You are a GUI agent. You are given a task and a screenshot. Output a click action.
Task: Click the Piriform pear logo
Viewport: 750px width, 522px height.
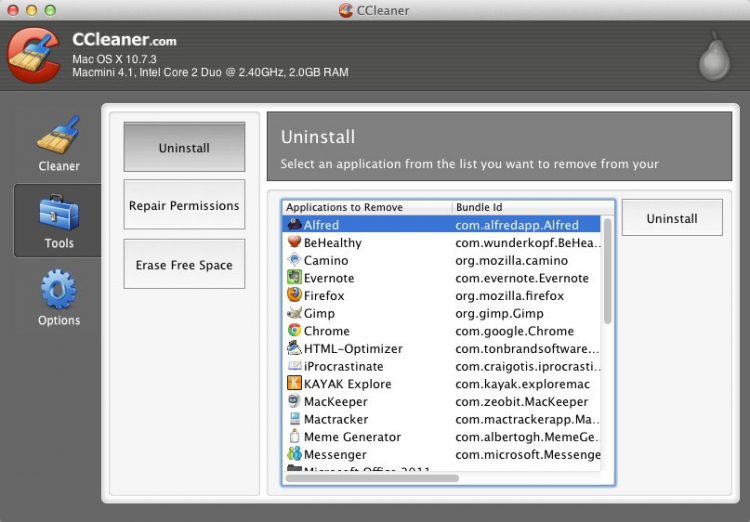coord(713,58)
